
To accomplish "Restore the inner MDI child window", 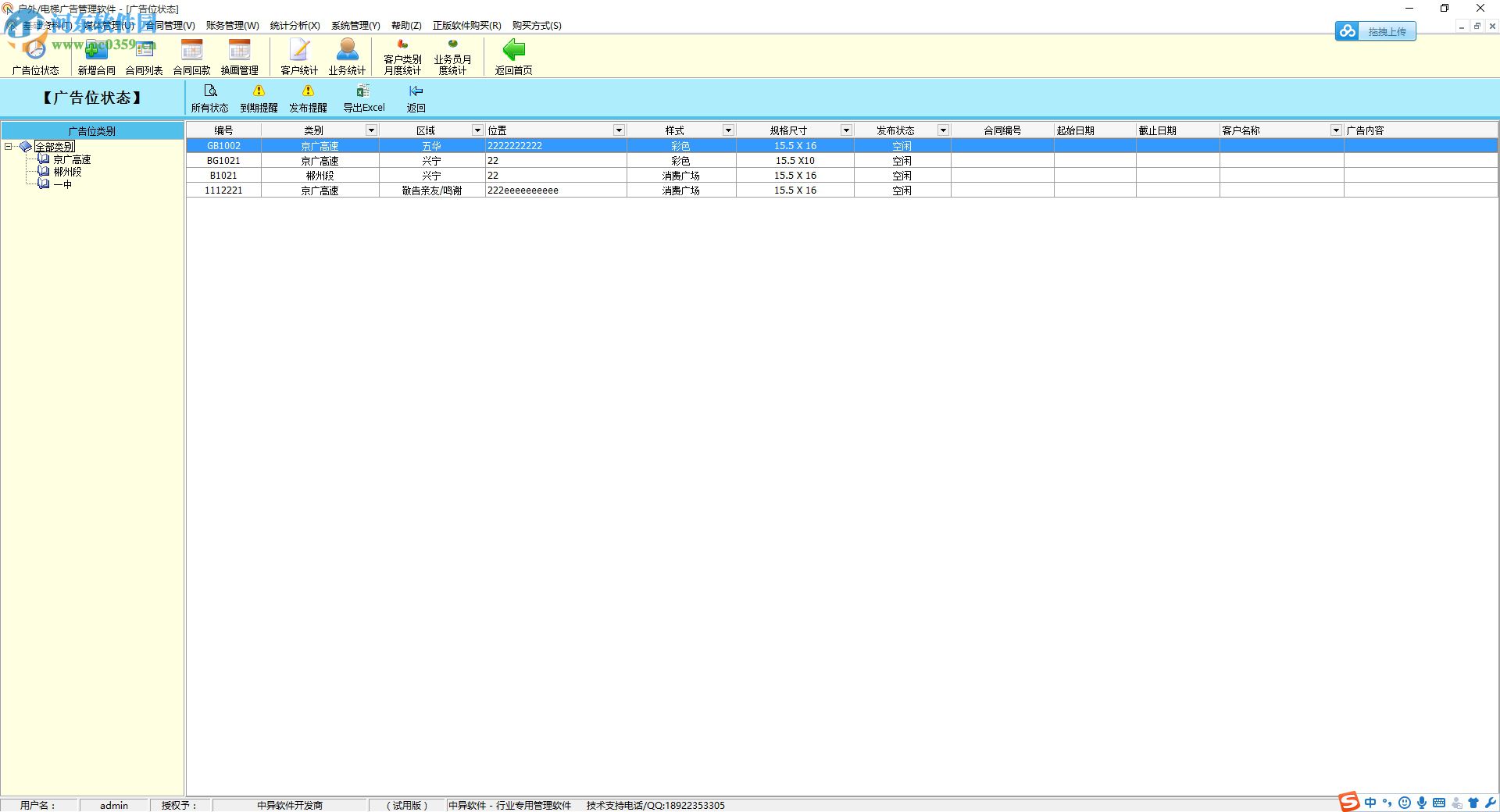I will [1477, 26].
